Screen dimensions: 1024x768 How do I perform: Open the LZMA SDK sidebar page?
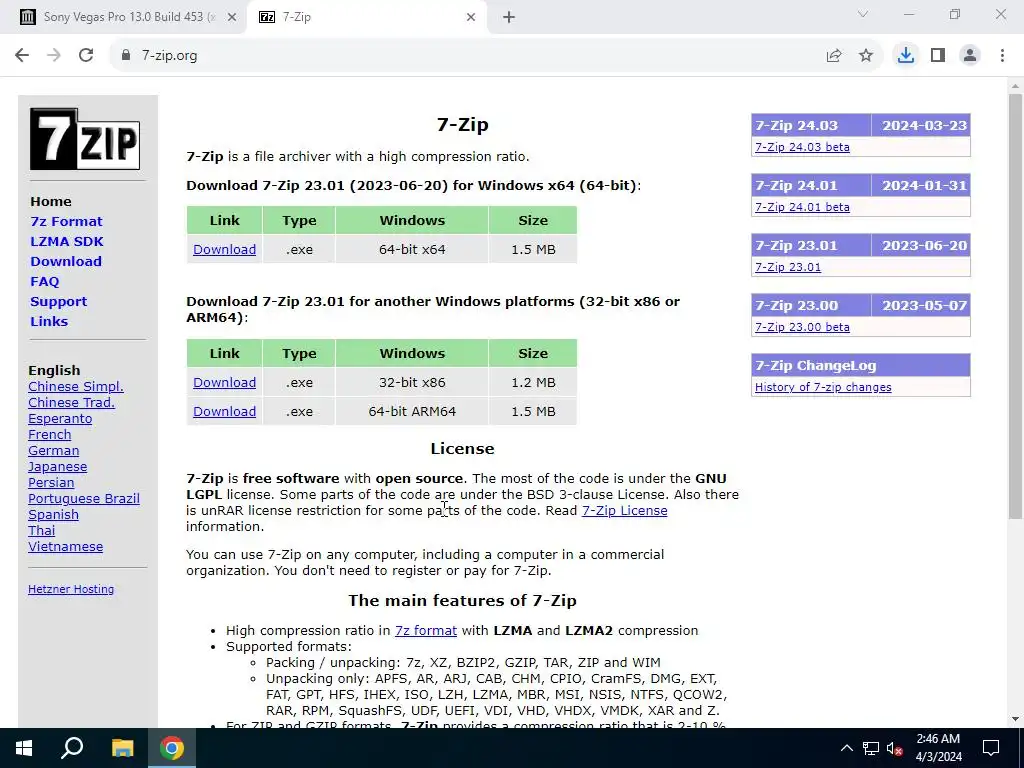click(x=67, y=242)
